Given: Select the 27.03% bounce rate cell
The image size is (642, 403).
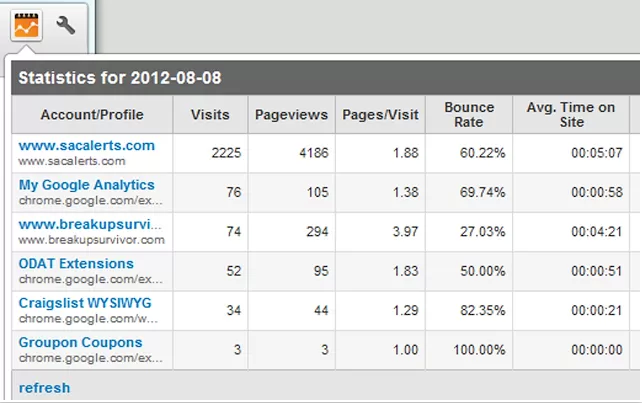Looking at the screenshot, I should point(482,231).
